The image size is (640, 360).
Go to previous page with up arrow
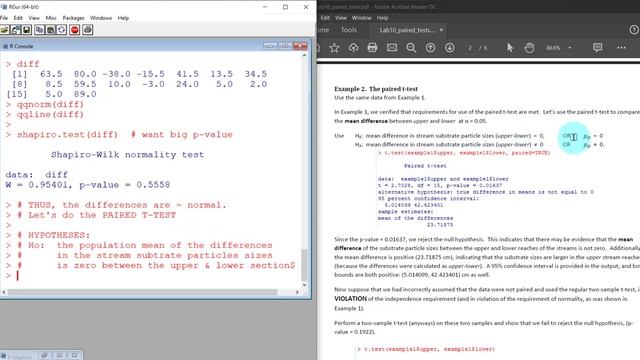pyautogui.click(x=430, y=48)
